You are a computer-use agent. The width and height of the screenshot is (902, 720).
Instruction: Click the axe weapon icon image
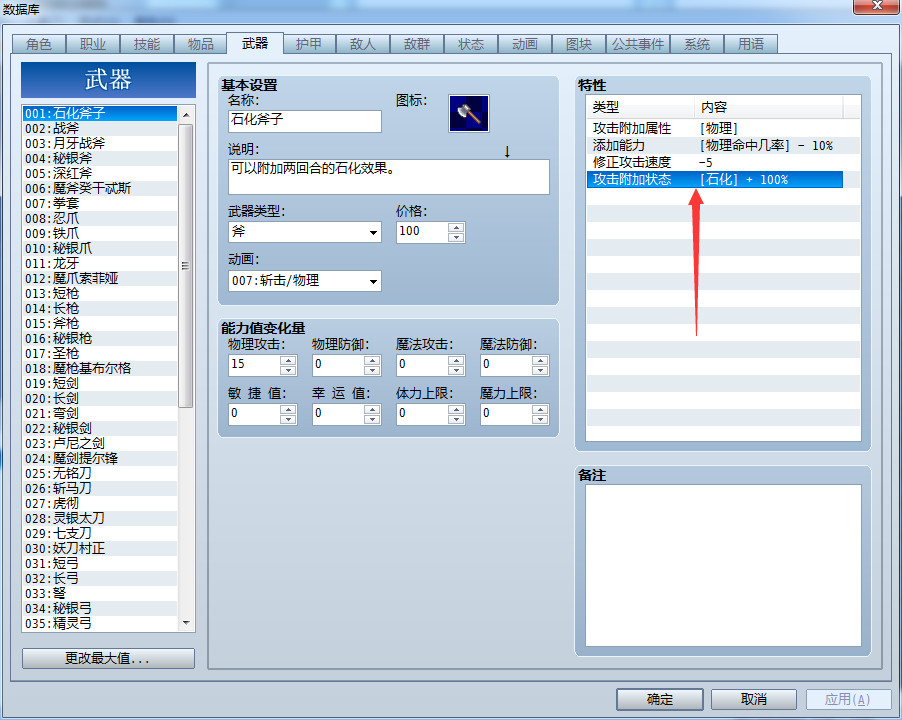pos(469,114)
